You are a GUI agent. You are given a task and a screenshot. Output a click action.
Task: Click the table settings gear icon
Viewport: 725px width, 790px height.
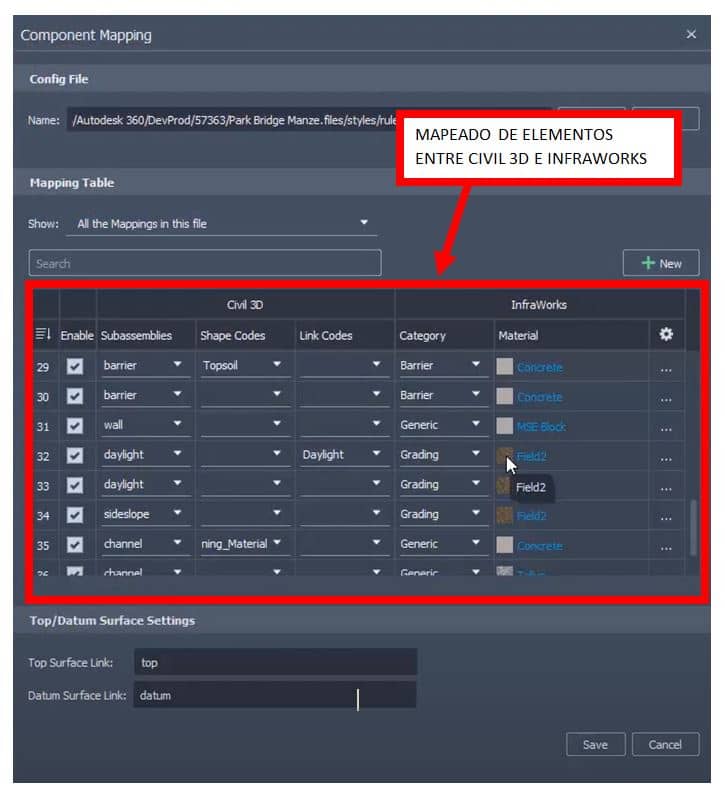[666, 335]
